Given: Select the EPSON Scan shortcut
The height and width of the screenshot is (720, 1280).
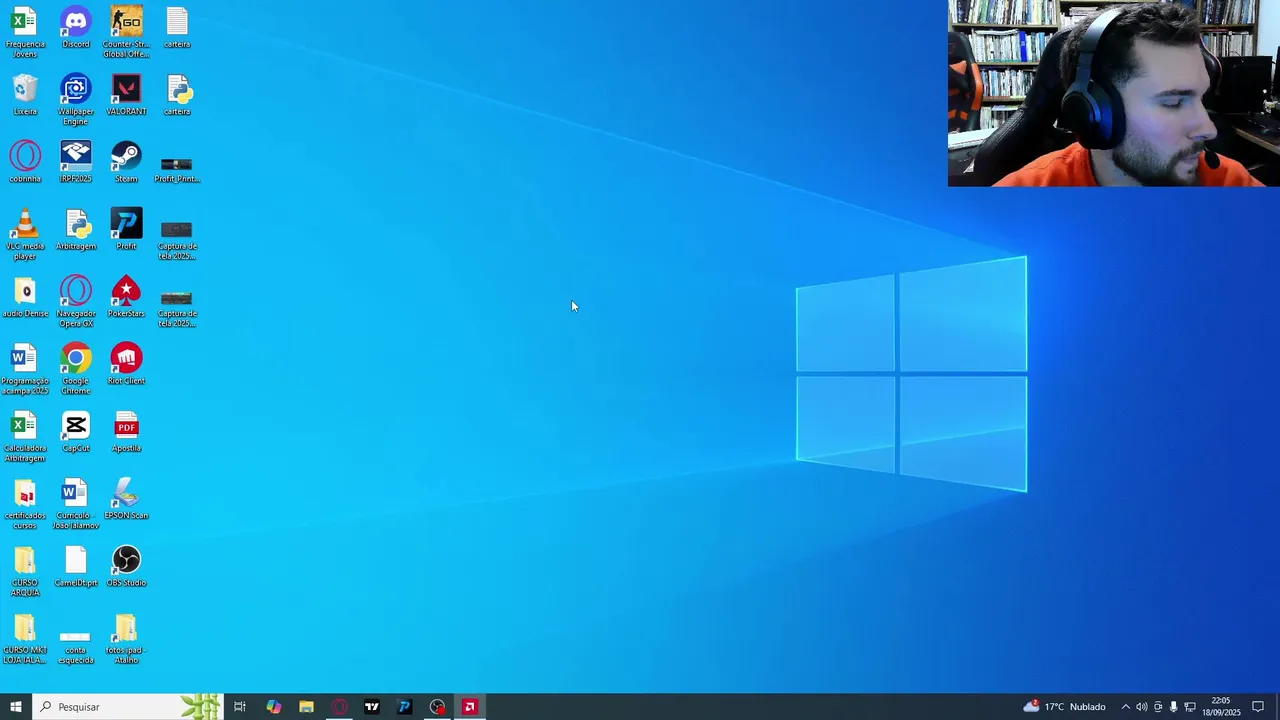Looking at the screenshot, I should (126, 499).
